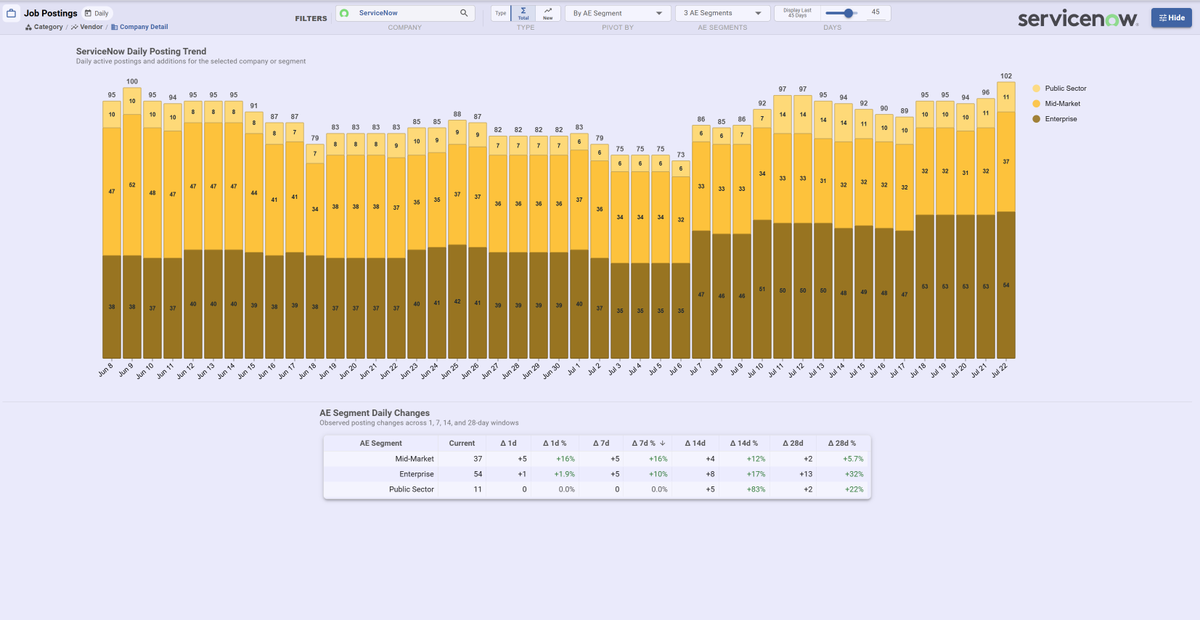Sort by Δ 1d % column header
1200x620 pixels.
(555, 443)
